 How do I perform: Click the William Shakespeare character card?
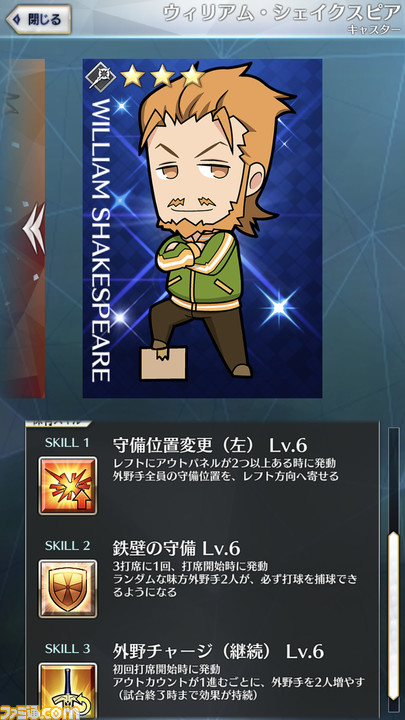pyautogui.click(x=202, y=228)
